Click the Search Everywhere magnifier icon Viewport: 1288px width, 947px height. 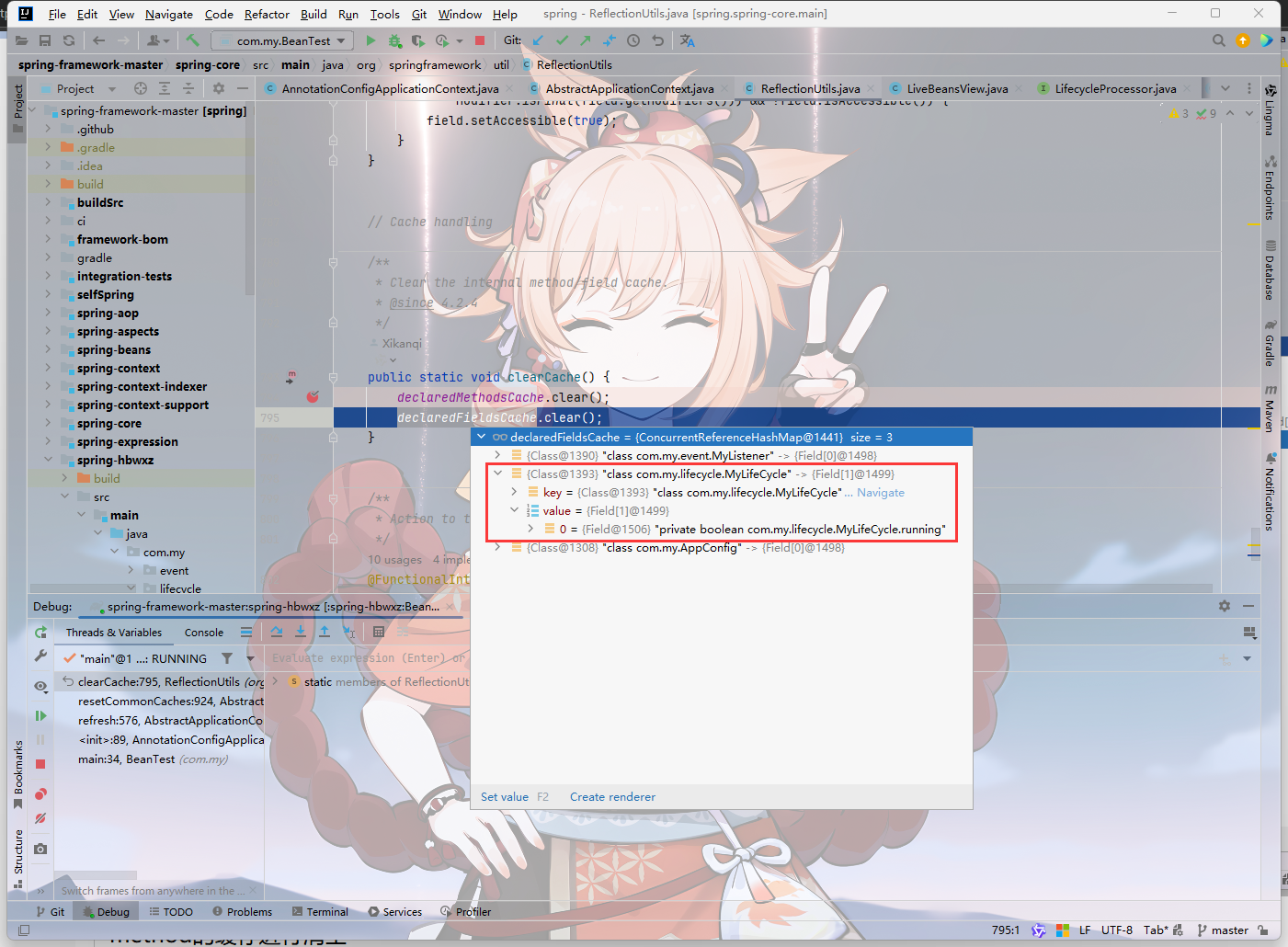coord(1218,40)
